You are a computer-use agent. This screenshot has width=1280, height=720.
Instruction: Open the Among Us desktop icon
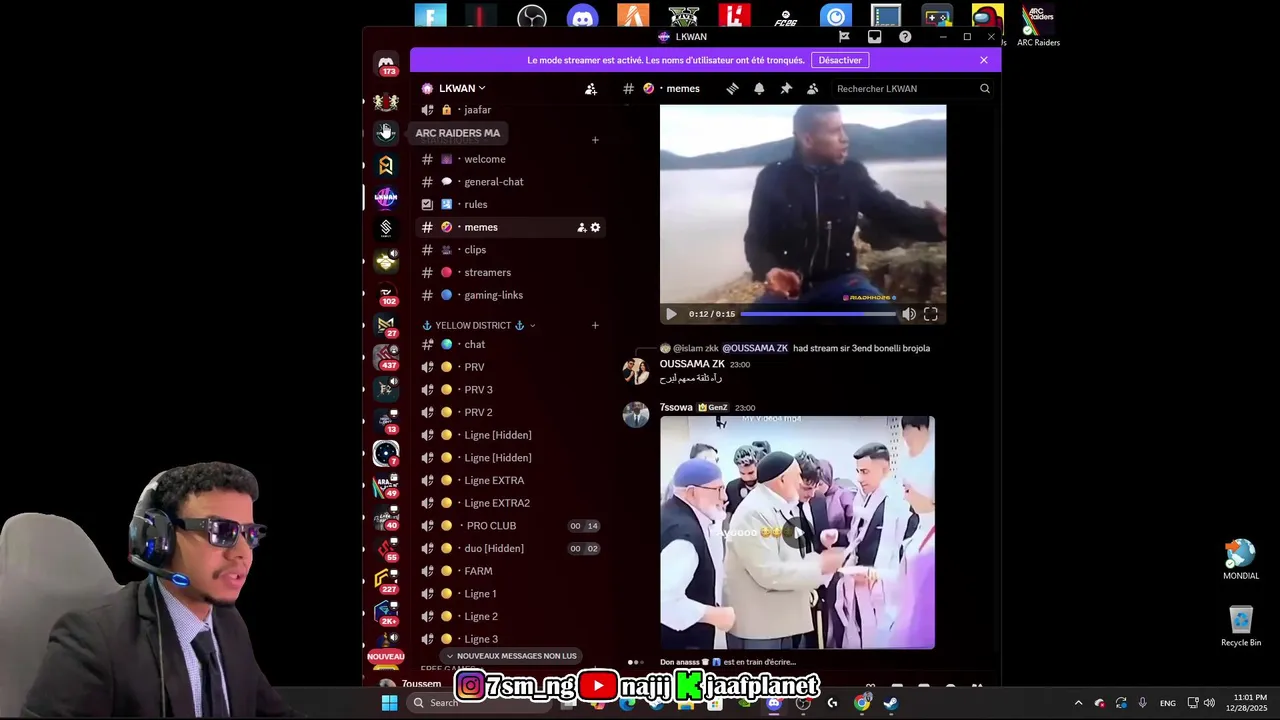[x=987, y=18]
